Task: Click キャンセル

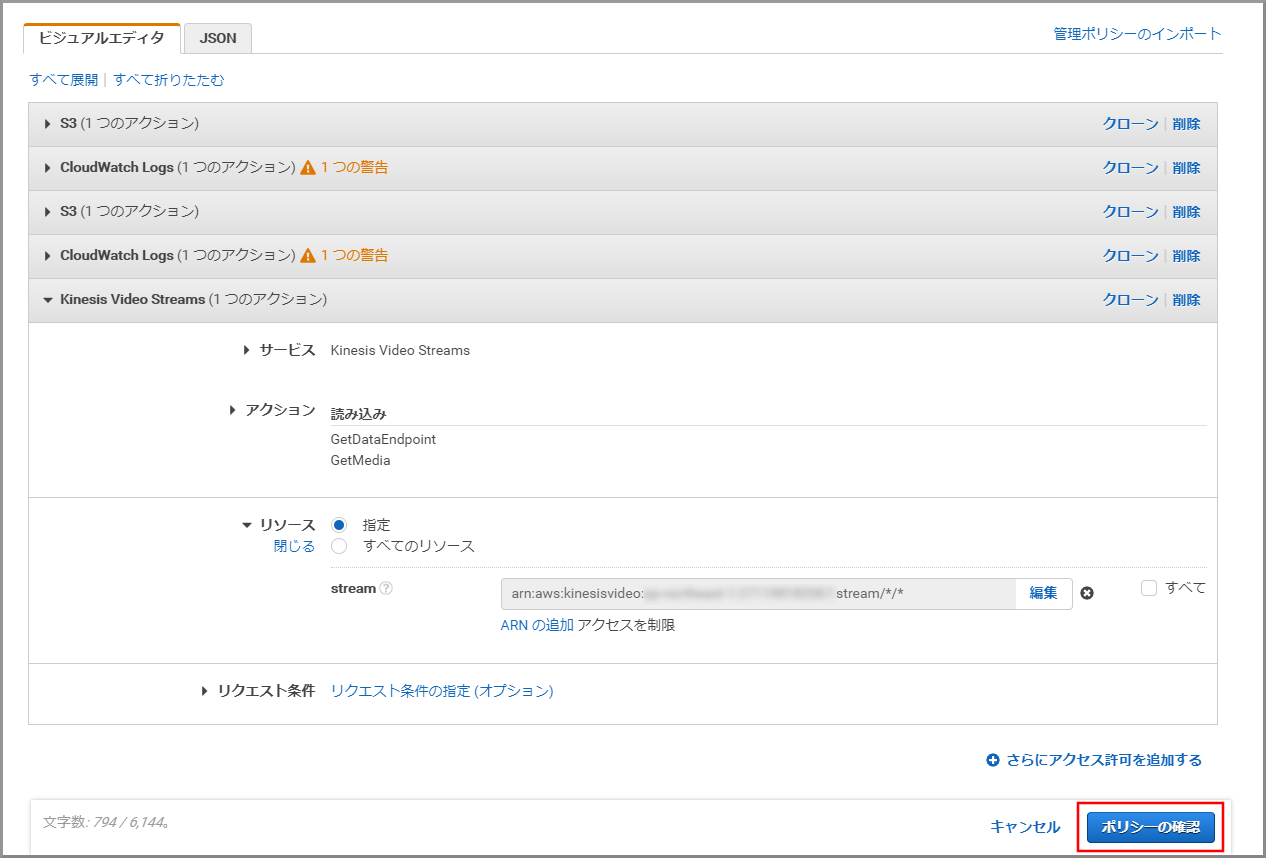Action: tap(1025, 827)
